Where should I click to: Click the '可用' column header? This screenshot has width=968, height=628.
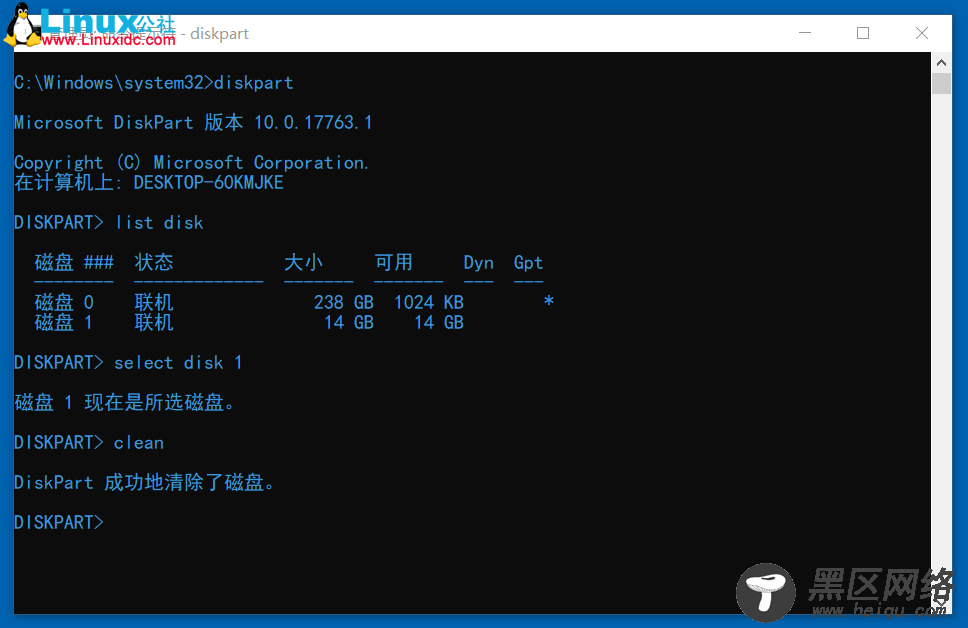(x=393, y=262)
